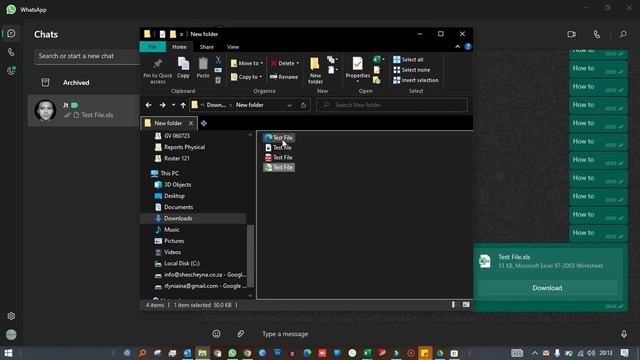Open Move to dropdown
This screenshot has height=360, width=640.
(247, 63)
